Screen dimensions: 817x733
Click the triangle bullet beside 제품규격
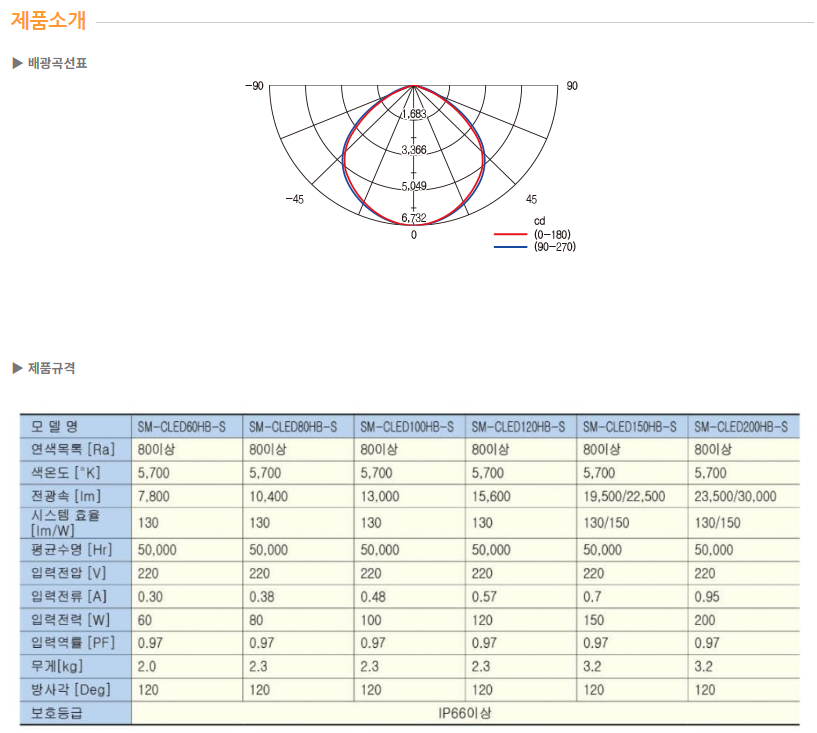pos(16,368)
